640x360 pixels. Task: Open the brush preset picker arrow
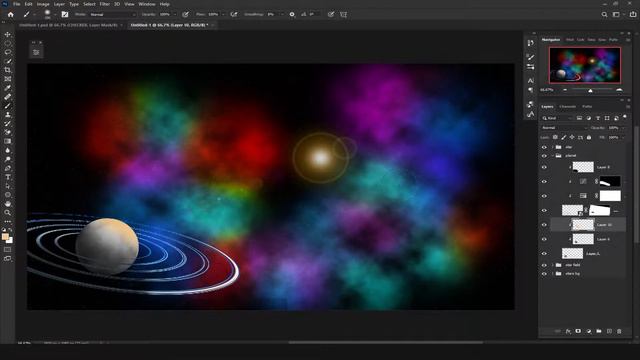click(x=55, y=14)
